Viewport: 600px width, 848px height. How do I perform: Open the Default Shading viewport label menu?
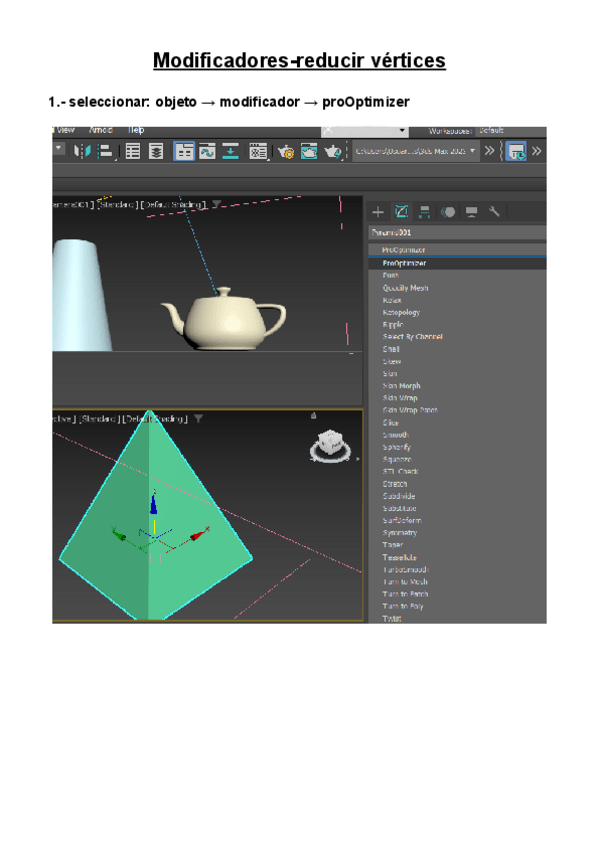[x=173, y=203]
